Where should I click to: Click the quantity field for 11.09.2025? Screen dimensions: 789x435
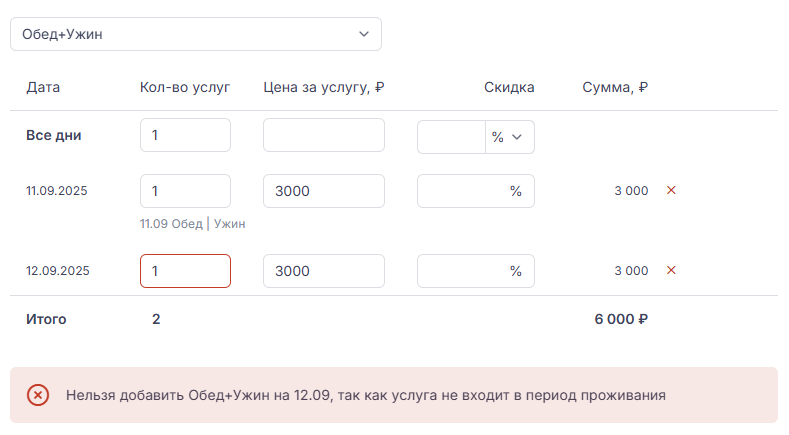185,191
